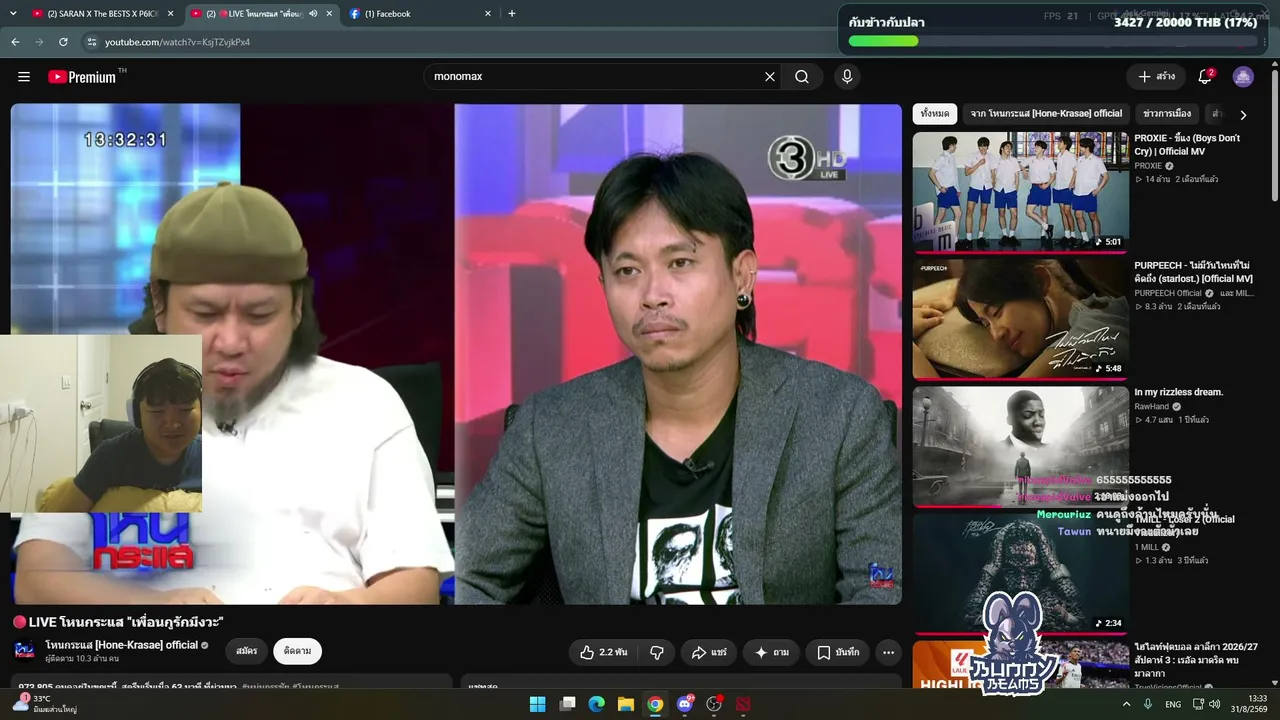This screenshot has height=720, width=1280.
Task: Dislike the video
Action: (x=657, y=652)
